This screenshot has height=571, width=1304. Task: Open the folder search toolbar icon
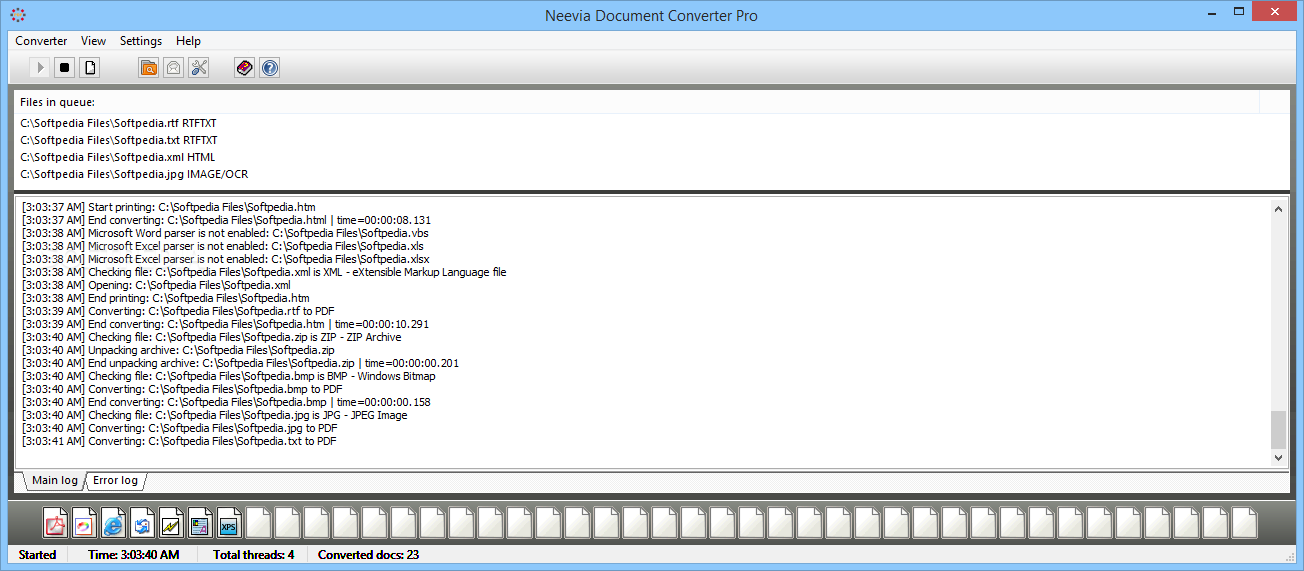tap(149, 68)
